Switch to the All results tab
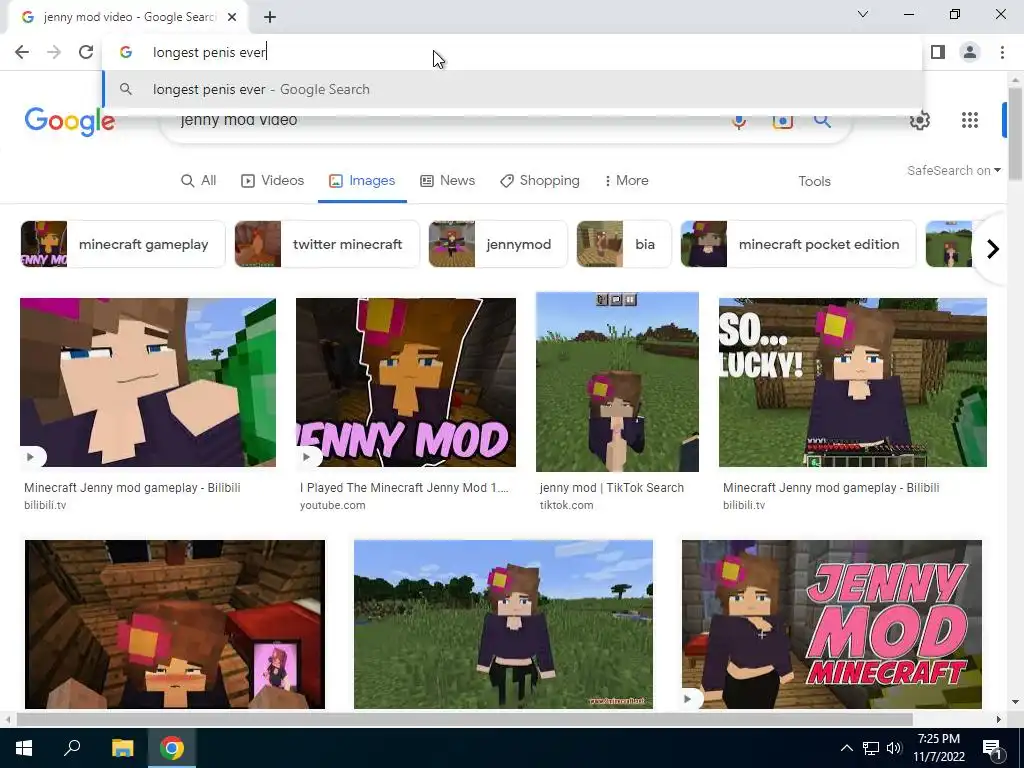 199,181
